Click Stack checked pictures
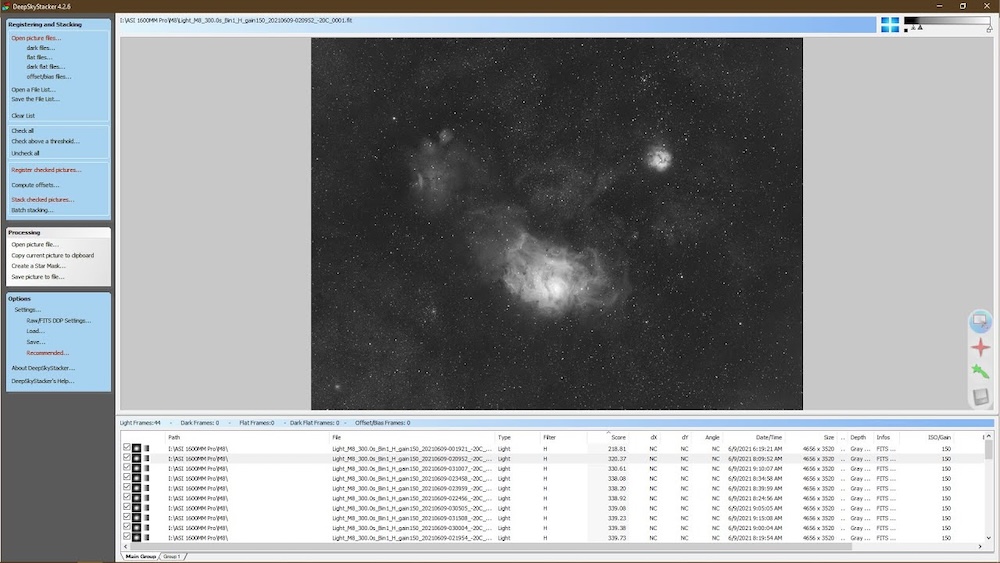Image resolution: width=1000 pixels, height=563 pixels. pyautogui.click(x=42, y=199)
